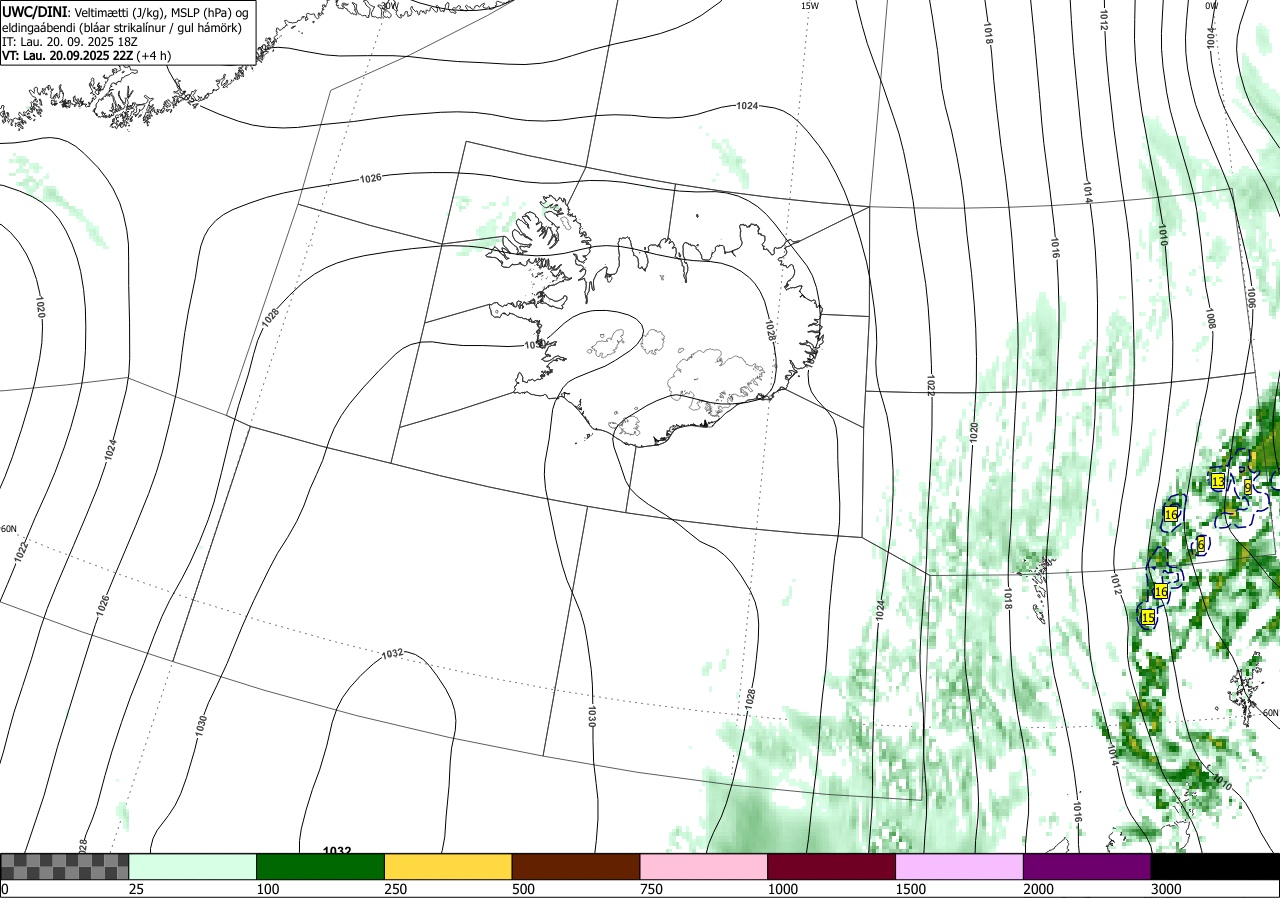The height and width of the screenshot is (898, 1280).
Task: Pick legend scale value 750
Action: 652,889
